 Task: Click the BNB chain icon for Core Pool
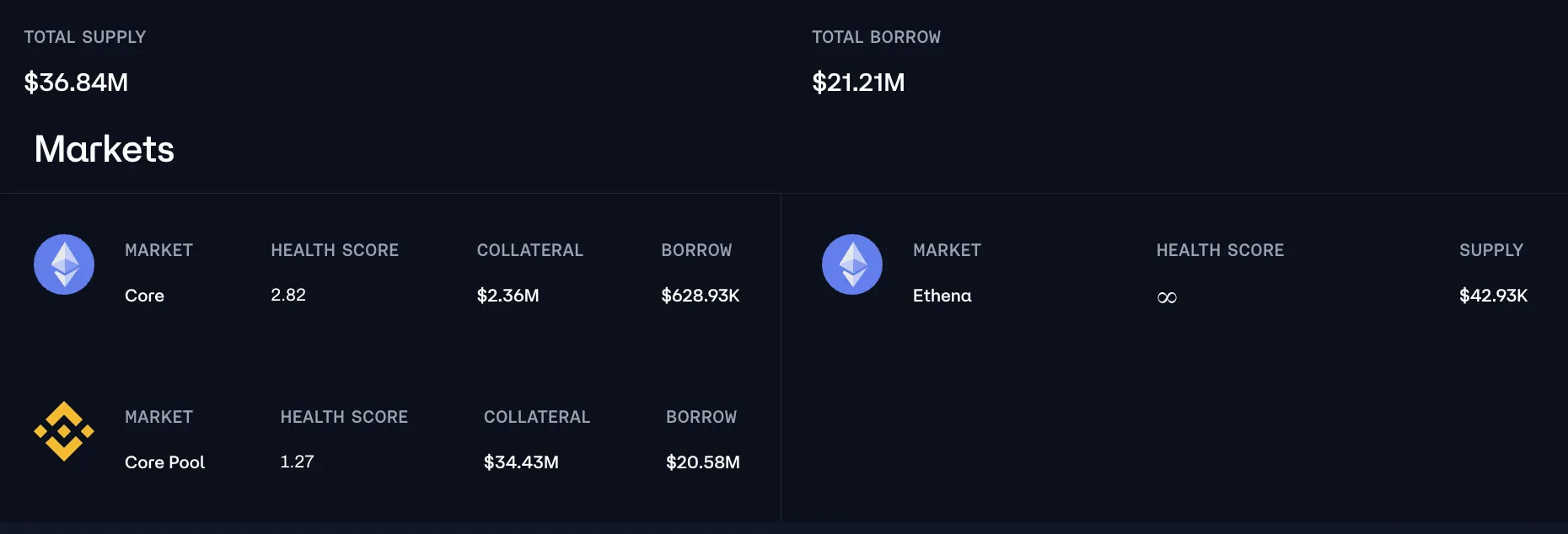pyautogui.click(x=64, y=431)
